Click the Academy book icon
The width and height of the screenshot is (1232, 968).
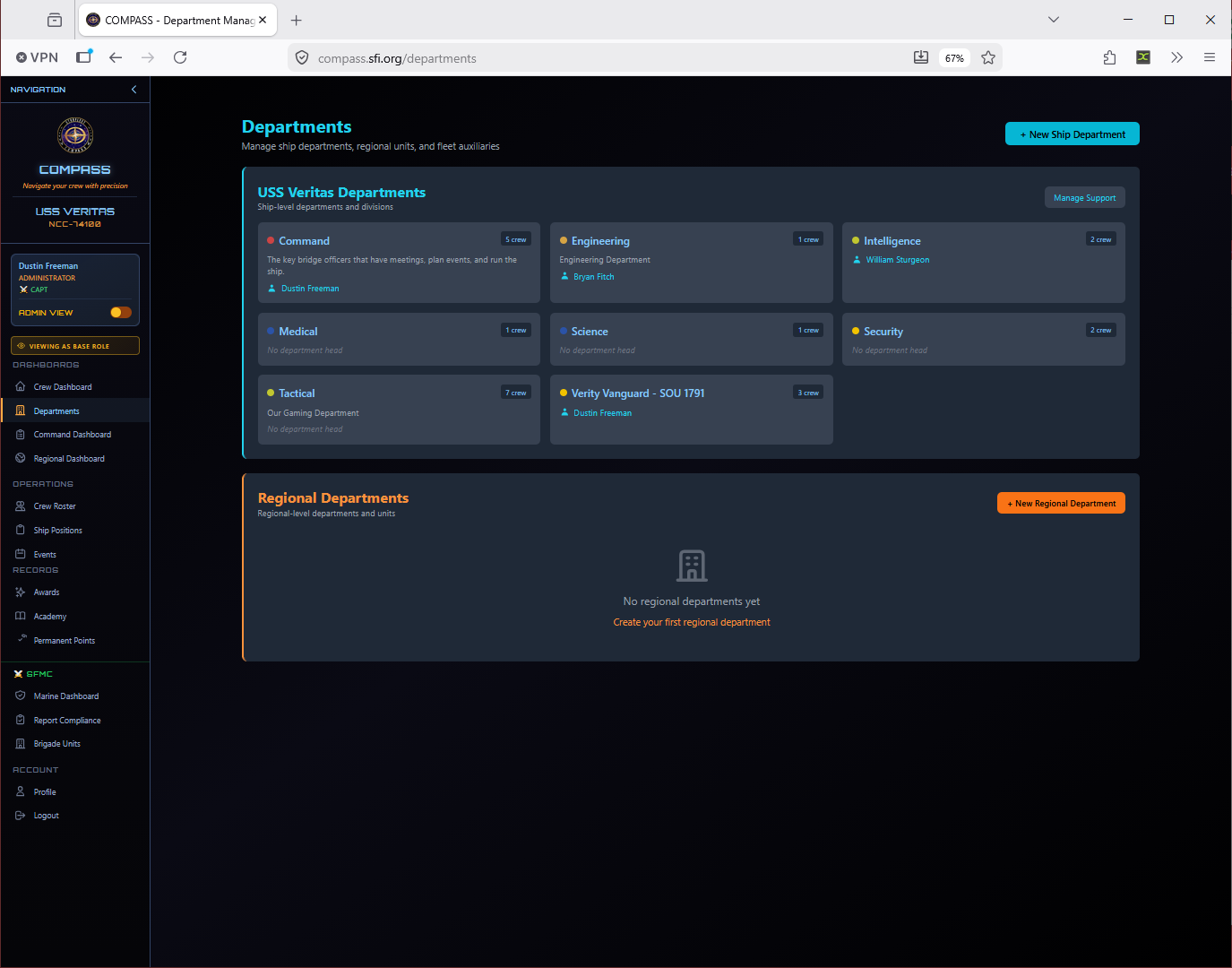pyautogui.click(x=21, y=617)
